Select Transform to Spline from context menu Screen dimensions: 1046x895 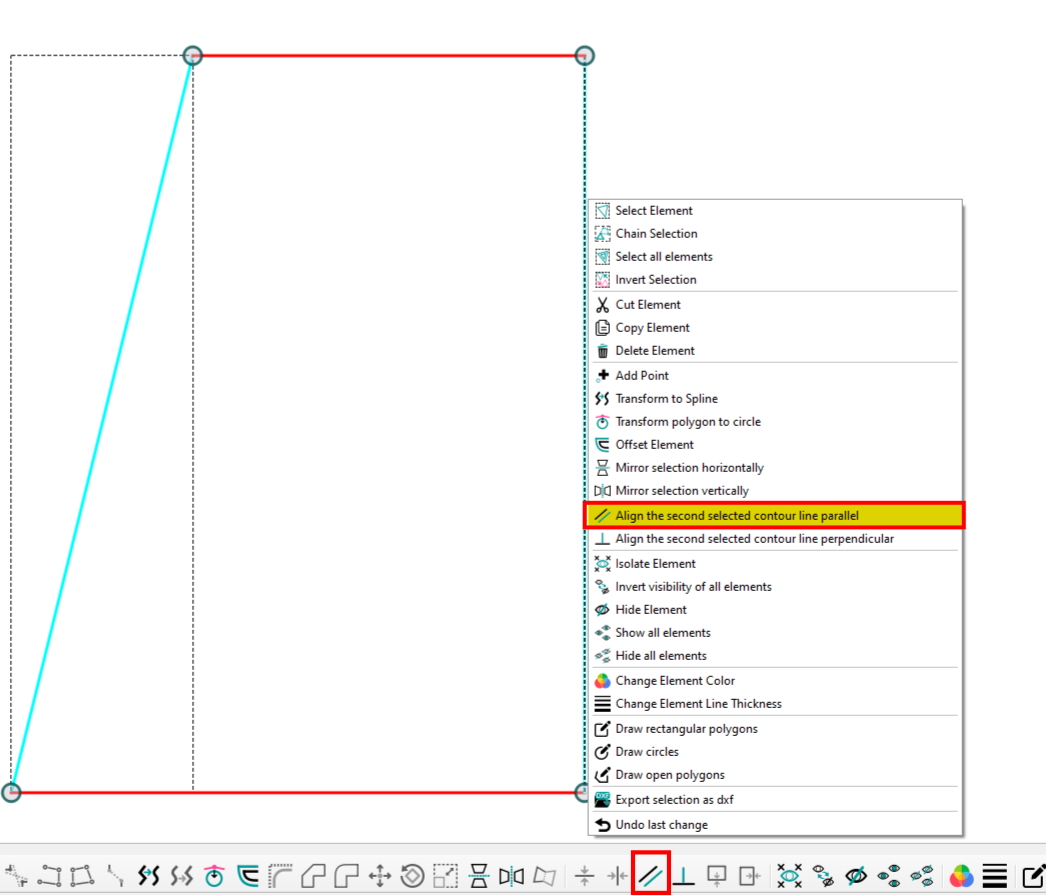(x=666, y=399)
